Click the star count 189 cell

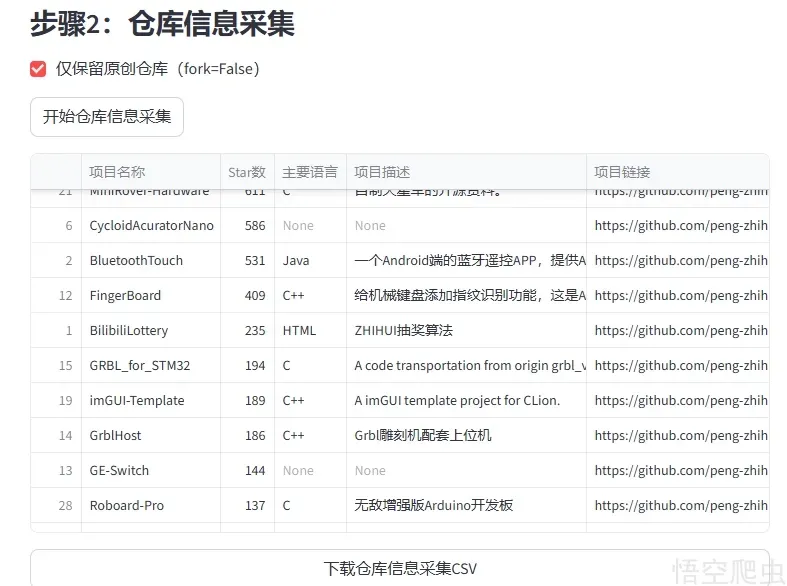(247, 400)
